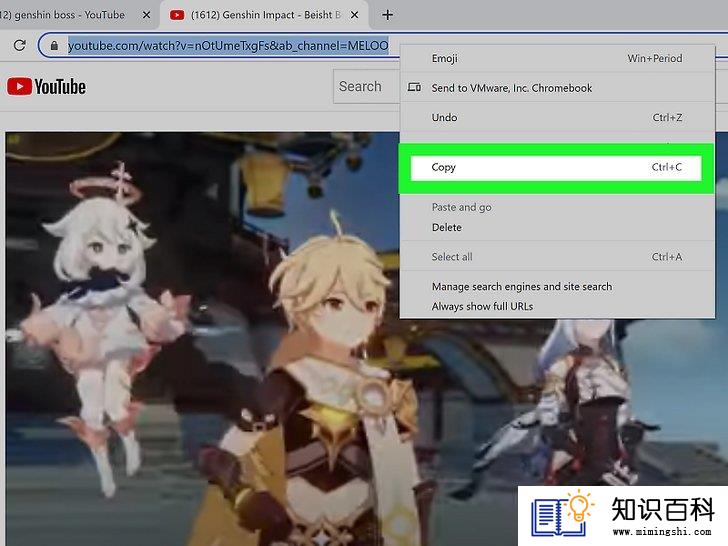Select the Genshin Impact Beisht tab
The height and width of the screenshot is (546, 728).
264,15
